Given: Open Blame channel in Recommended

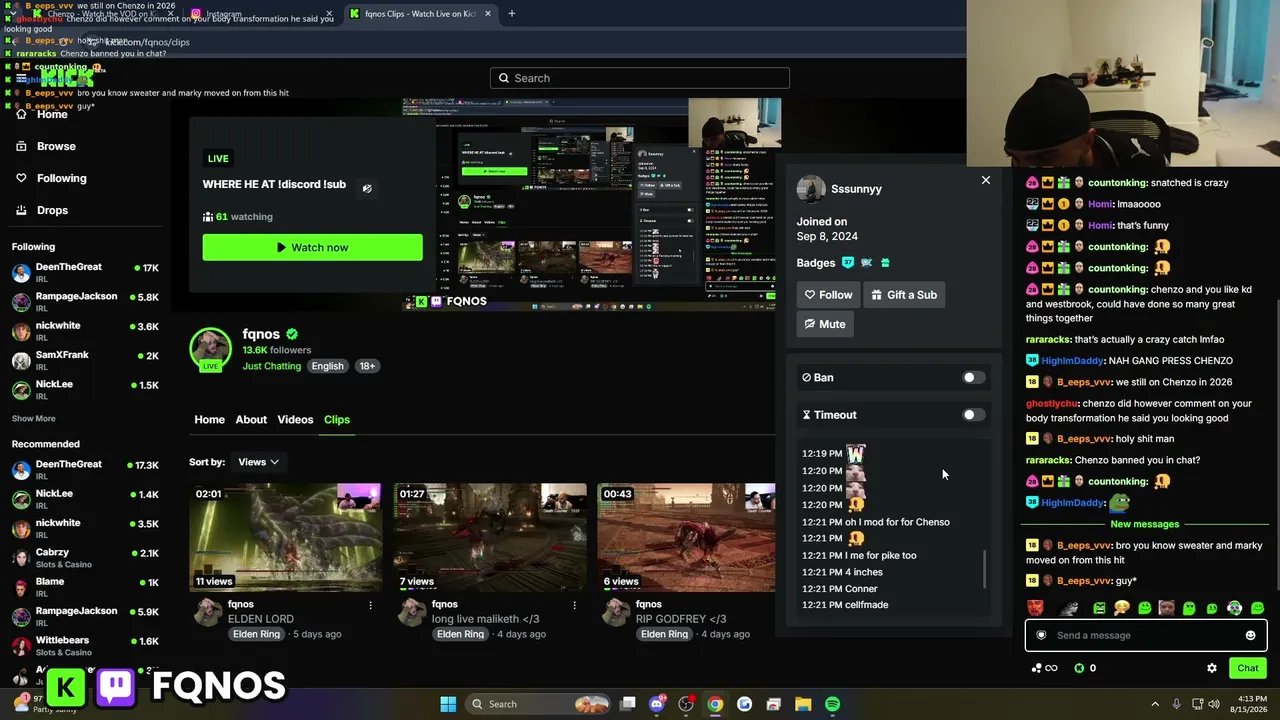Looking at the screenshot, I should tap(85, 587).
